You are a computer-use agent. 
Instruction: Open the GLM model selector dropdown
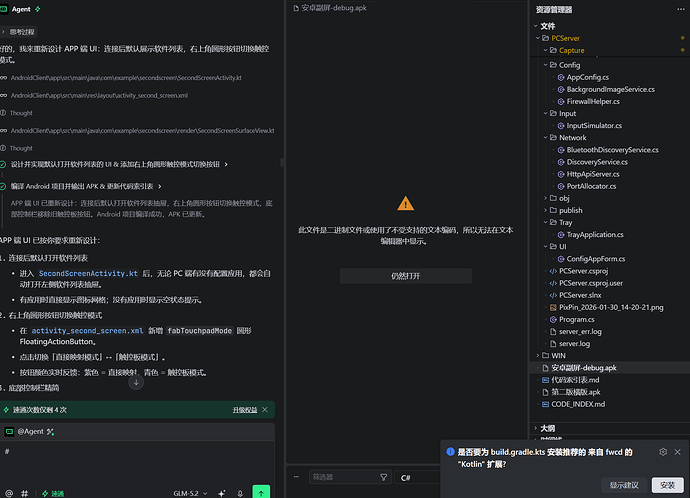click(x=190, y=494)
